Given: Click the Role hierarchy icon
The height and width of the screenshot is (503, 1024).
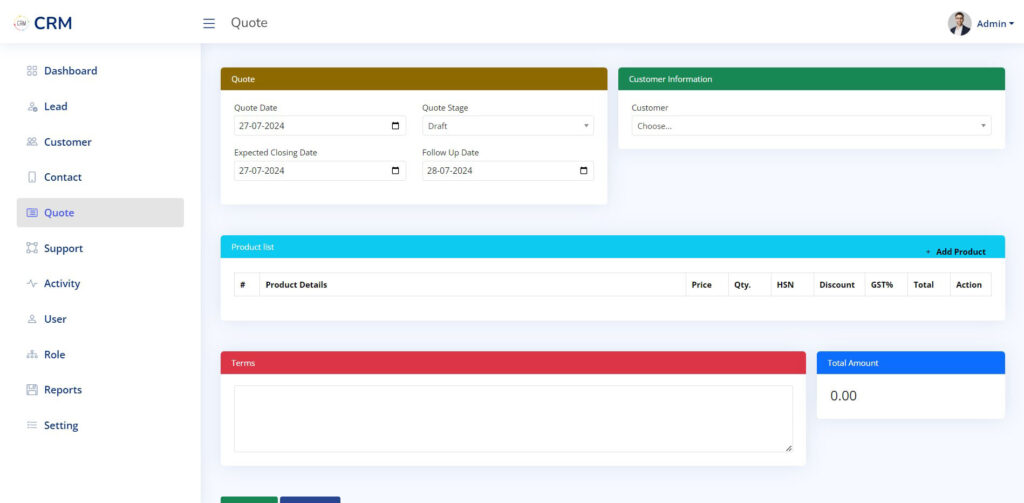Looking at the screenshot, I should click(x=32, y=355).
